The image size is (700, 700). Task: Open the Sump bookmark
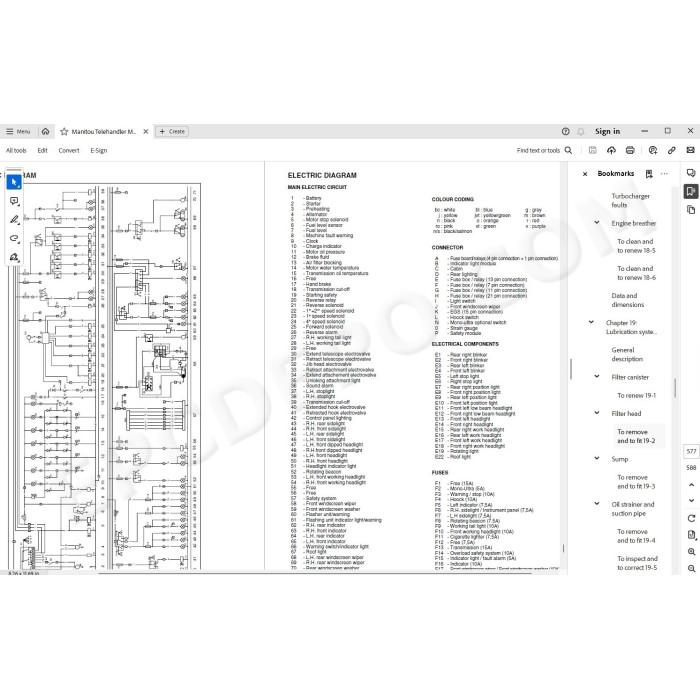[x=620, y=459]
